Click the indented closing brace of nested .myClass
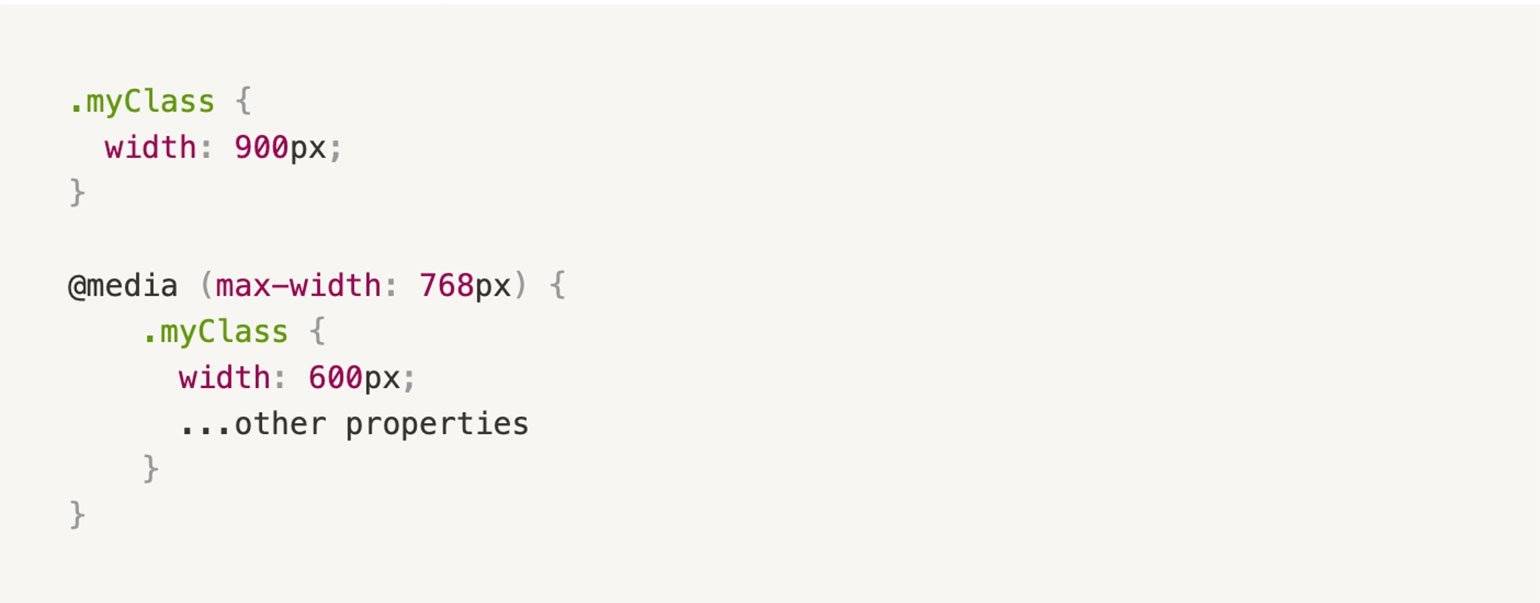1540x603 pixels. coord(151,469)
